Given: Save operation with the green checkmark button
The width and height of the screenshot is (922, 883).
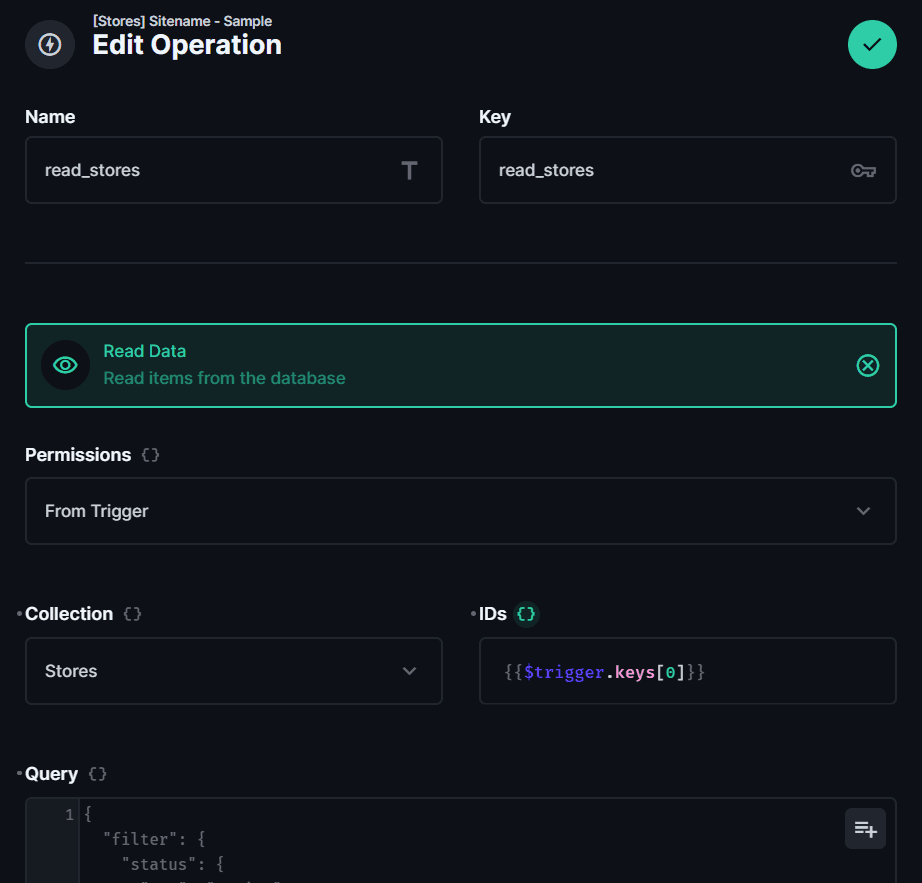Looking at the screenshot, I should pos(872,44).
